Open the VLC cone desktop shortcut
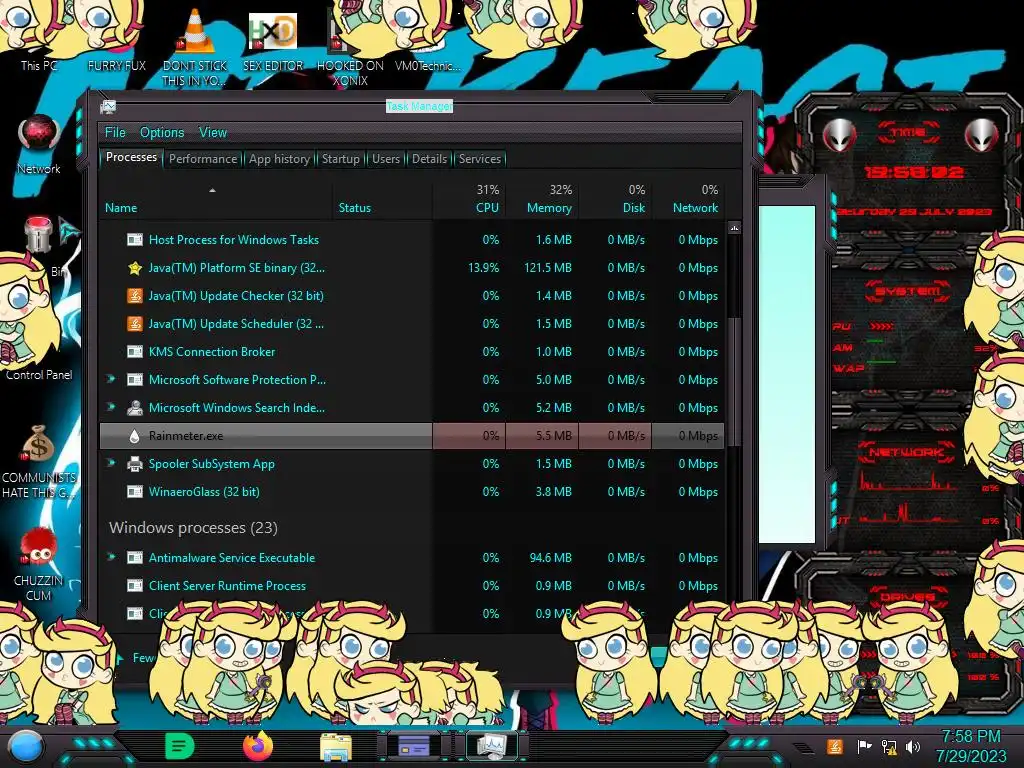 195,46
